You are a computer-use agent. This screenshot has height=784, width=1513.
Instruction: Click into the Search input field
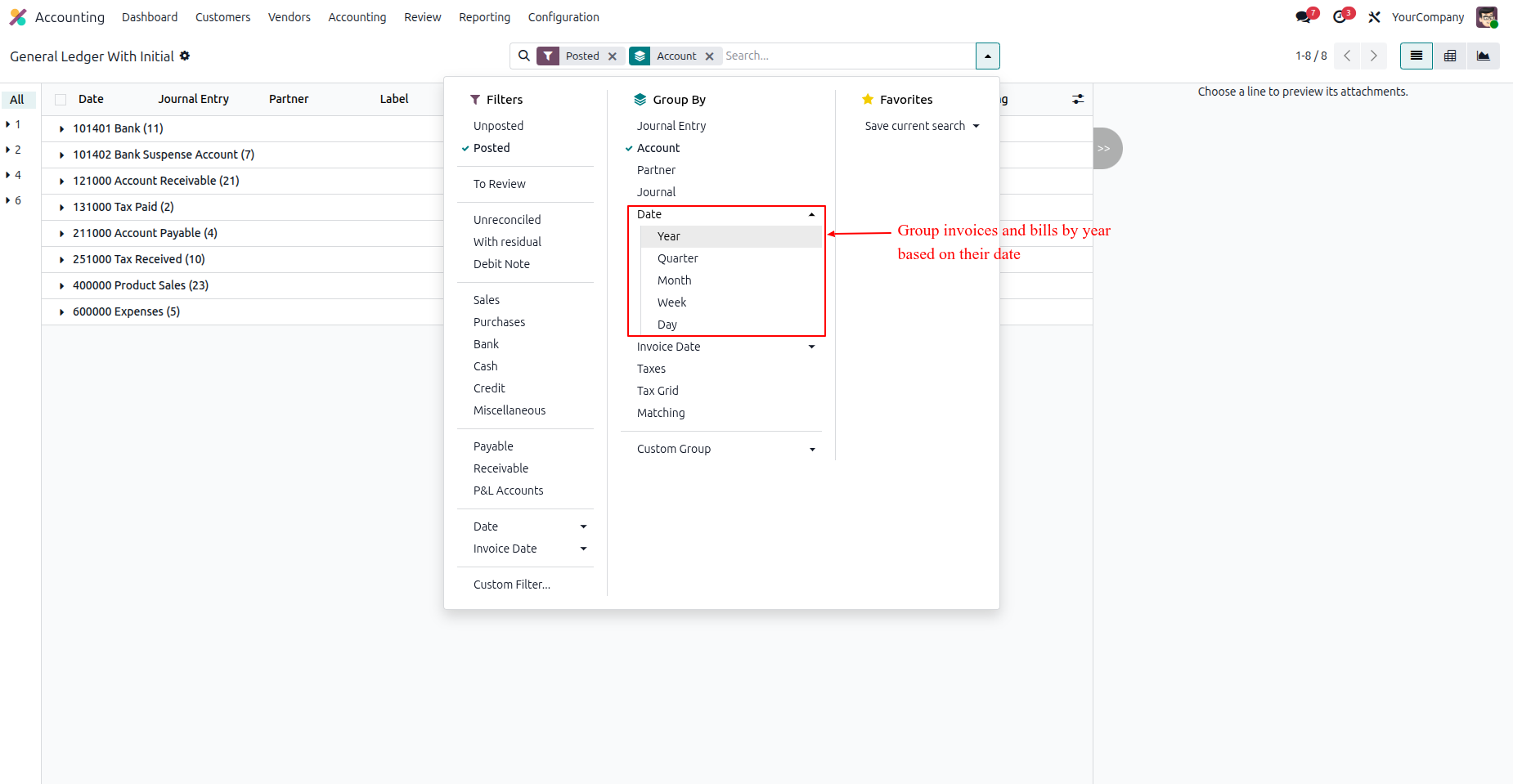(x=847, y=56)
